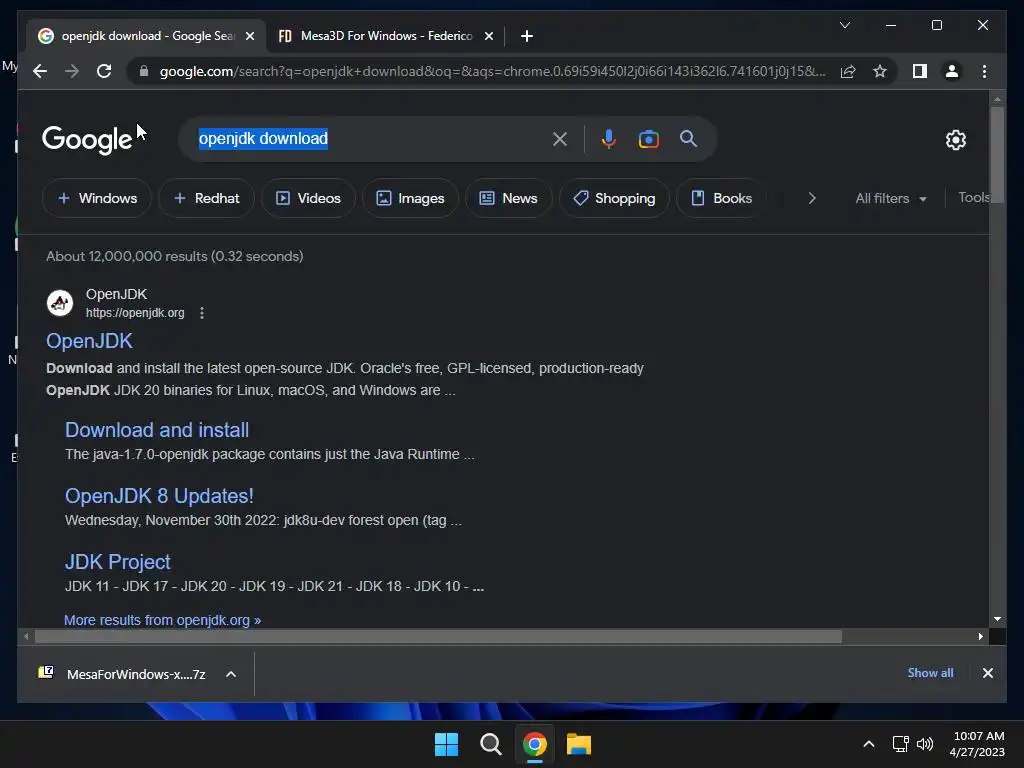Share this page from address bar
This screenshot has height=768, width=1024.
coord(848,71)
